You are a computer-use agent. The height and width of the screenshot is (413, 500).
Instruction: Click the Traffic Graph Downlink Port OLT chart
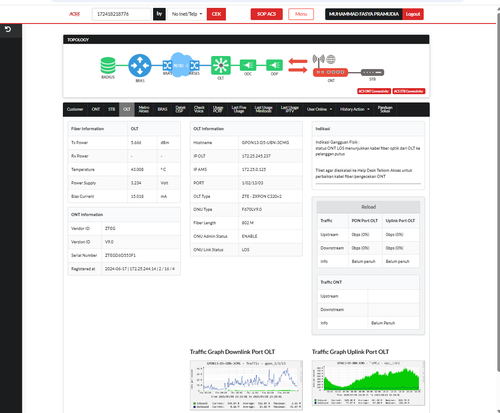pyautogui.click(x=246, y=385)
